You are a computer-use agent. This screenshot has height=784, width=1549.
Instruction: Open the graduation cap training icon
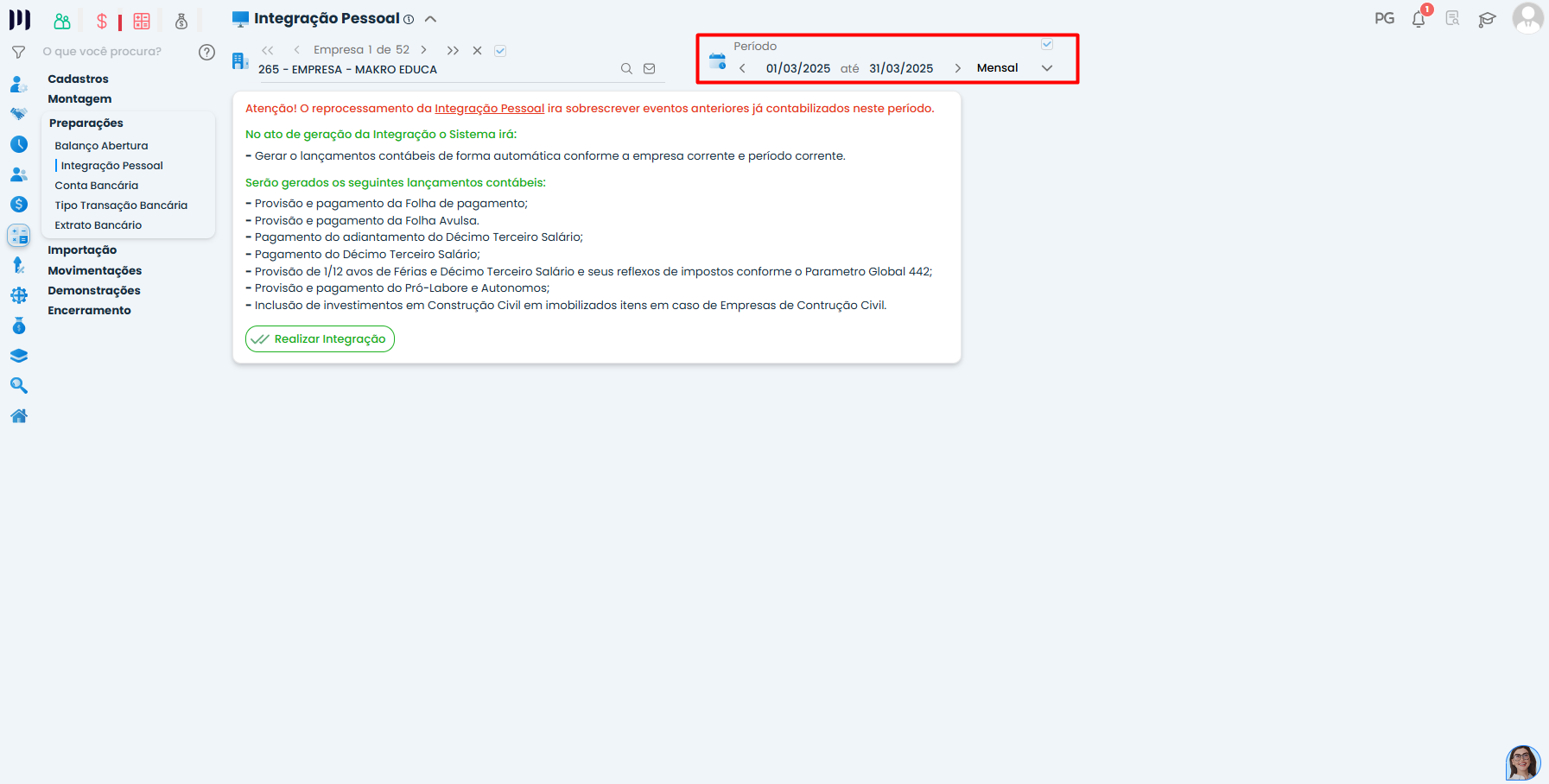[1487, 19]
